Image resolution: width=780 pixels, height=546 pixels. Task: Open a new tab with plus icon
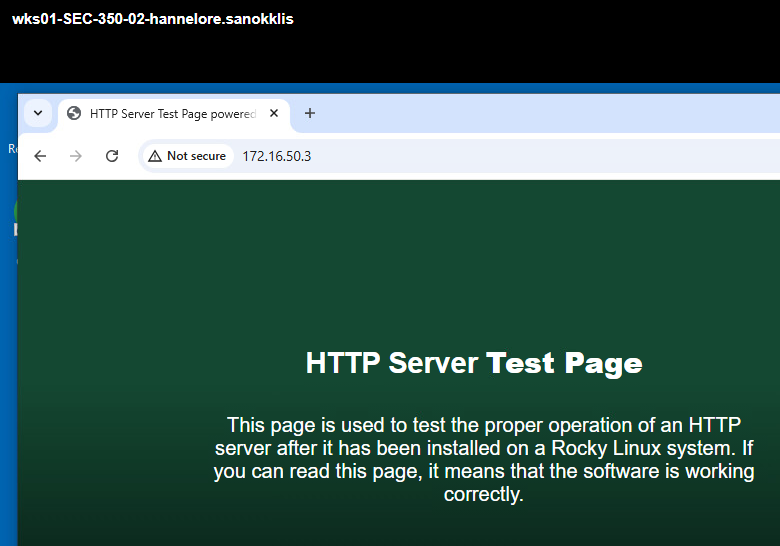point(310,113)
